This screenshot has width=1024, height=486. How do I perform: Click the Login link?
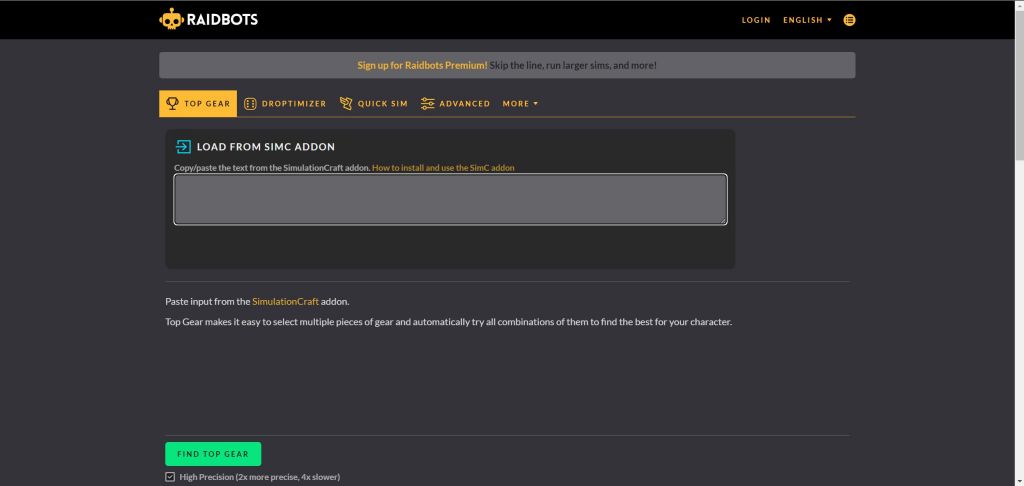tap(756, 20)
